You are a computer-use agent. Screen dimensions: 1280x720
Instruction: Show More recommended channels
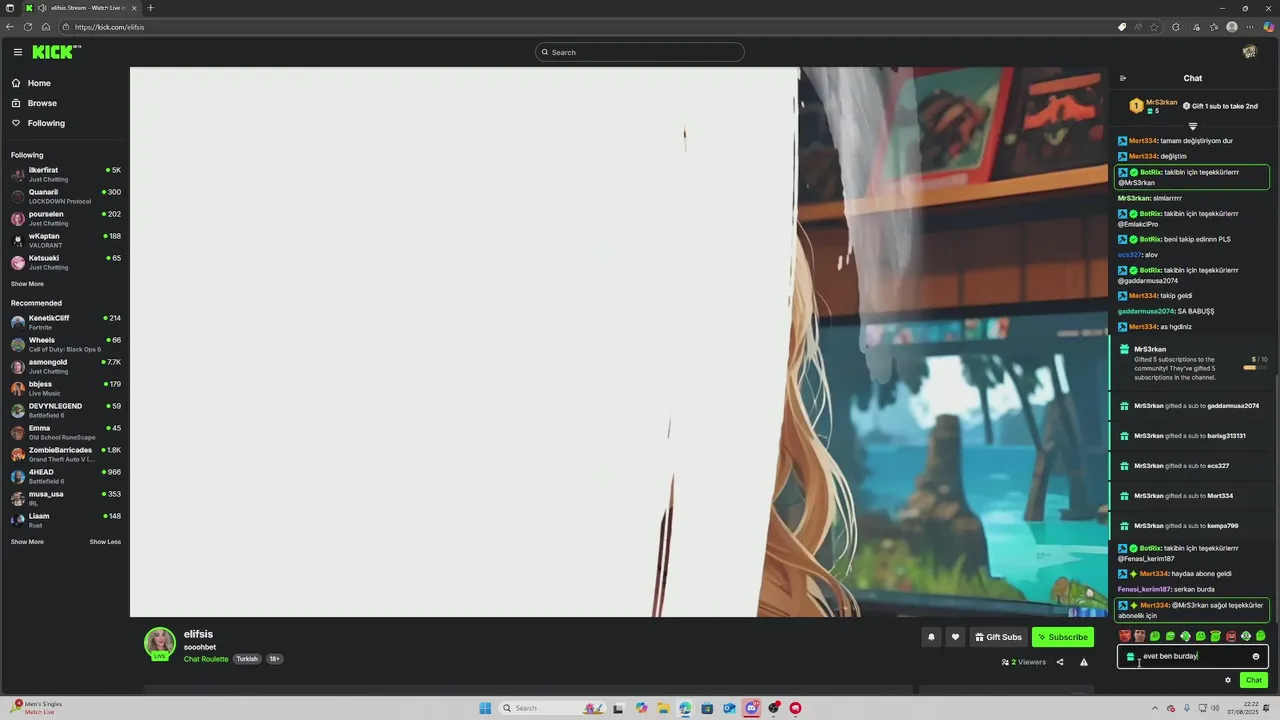click(27, 542)
